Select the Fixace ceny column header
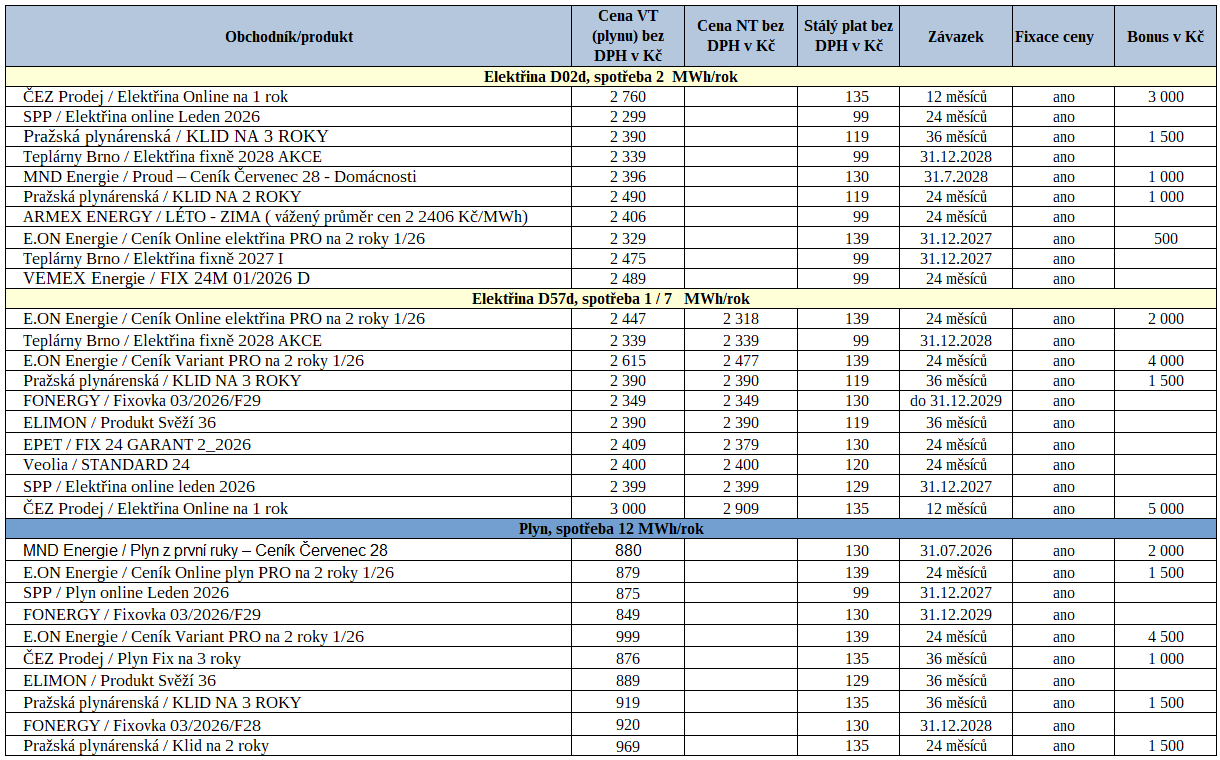Screen dimensions: 1220x760 (1054, 37)
